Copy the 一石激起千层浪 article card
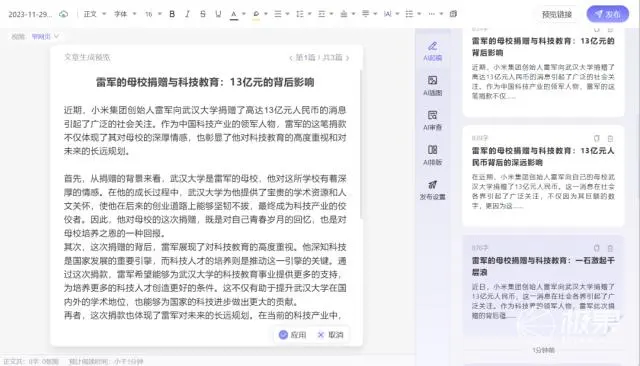The image size is (640, 366). 597,248
